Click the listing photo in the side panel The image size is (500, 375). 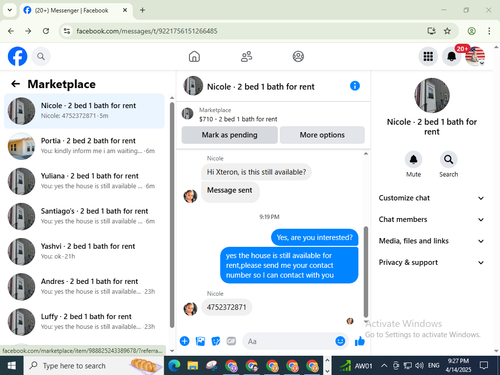[x=432, y=95]
